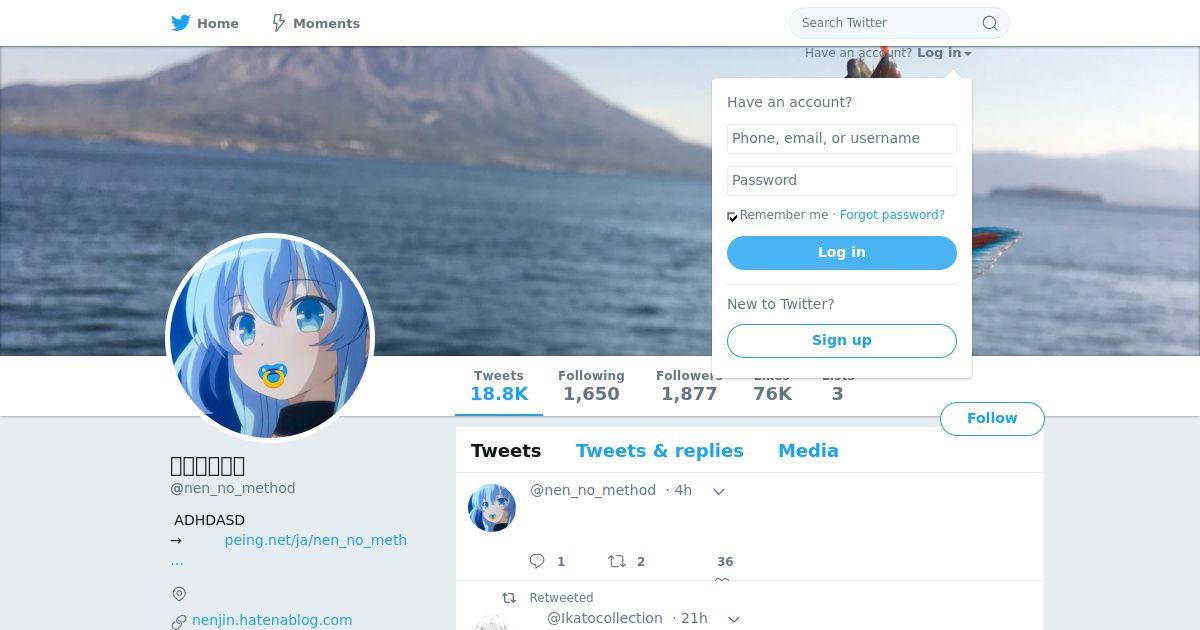Expand the chevron menu on the 4h tweet

point(718,491)
